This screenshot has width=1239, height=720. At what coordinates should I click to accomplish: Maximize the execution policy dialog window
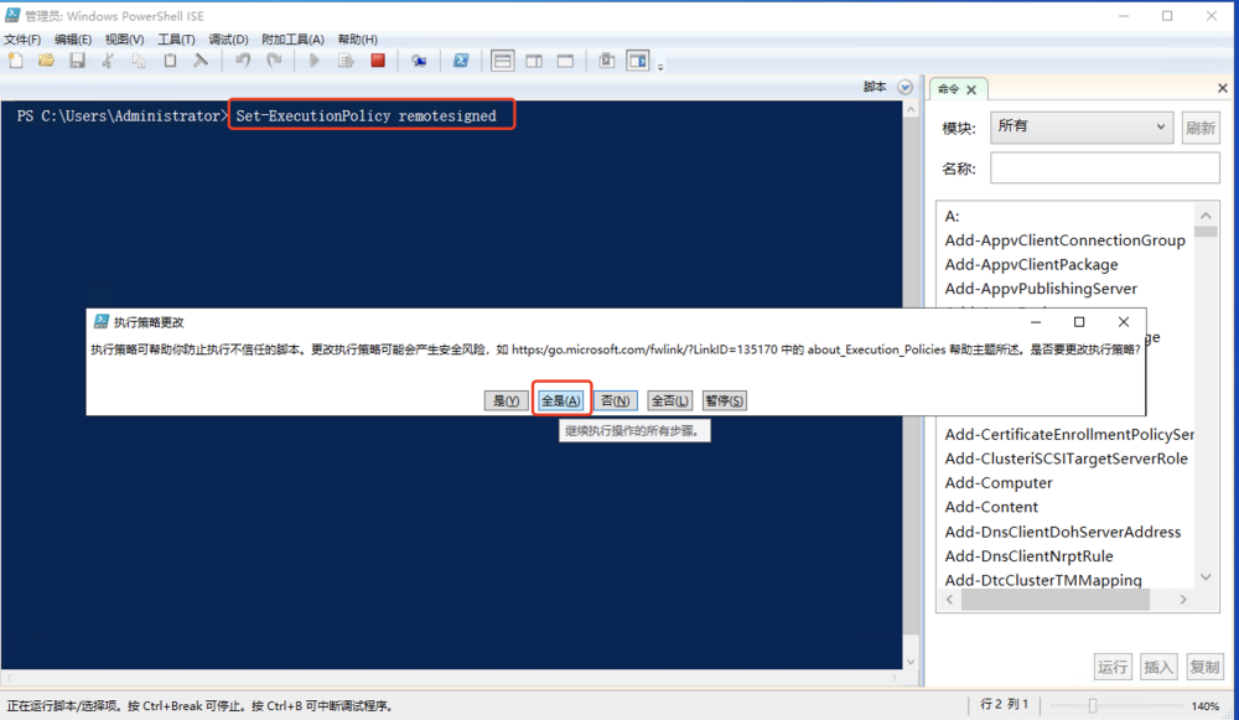[x=1079, y=322]
